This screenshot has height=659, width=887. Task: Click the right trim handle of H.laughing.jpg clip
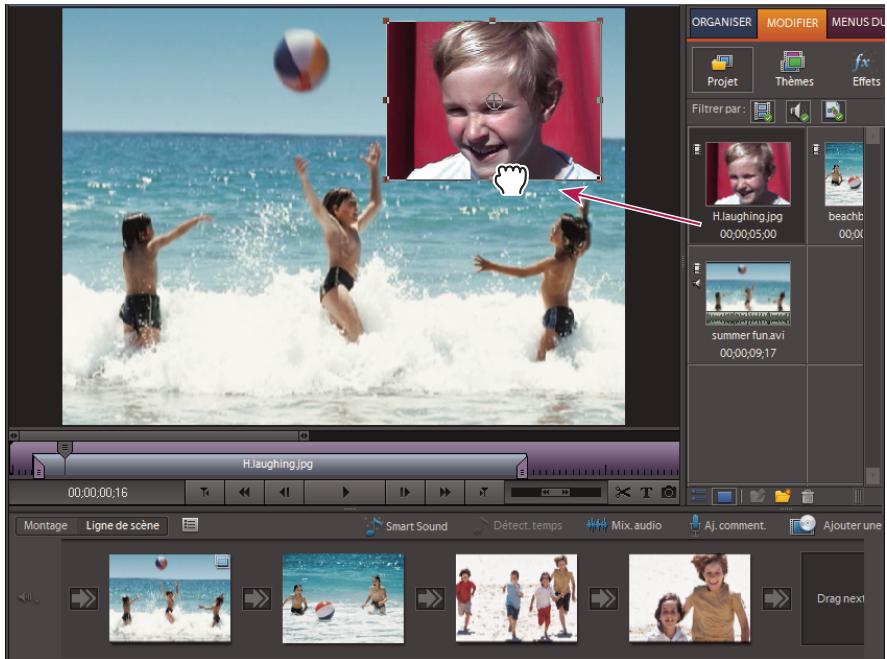pos(522,467)
